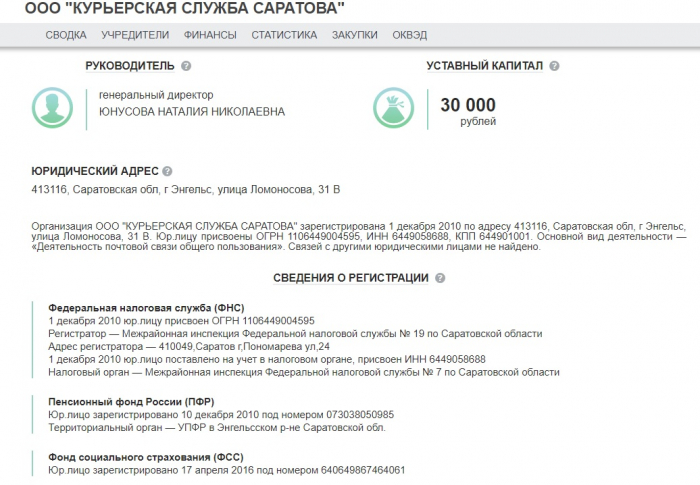Click the Фонд социального страхования (ФСС) heading
Image resolution: width=700 pixels, height=485 pixels.
146,457
